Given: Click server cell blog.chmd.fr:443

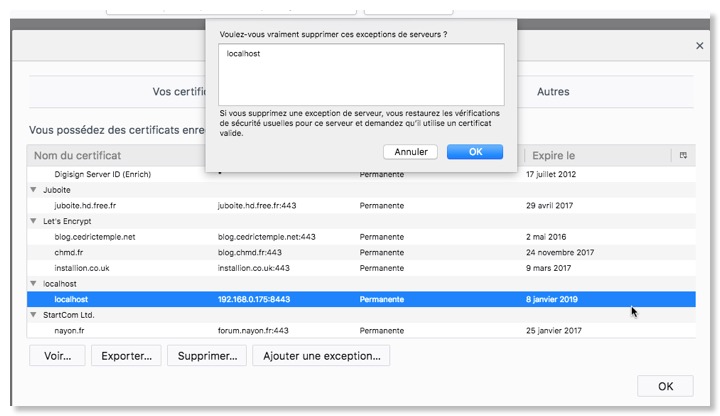Looking at the screenshot, I should point(249,253).
